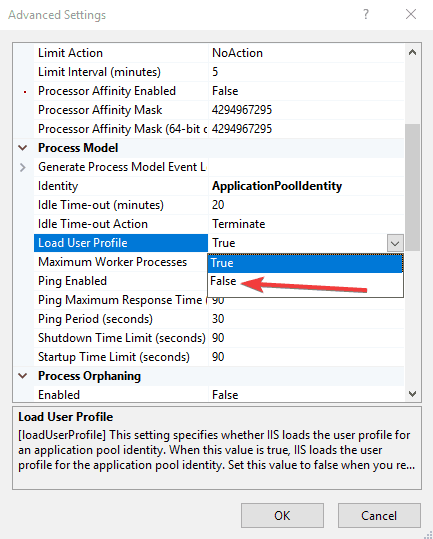Close the Advanced Settings dialog
Screen dimensions: 433x539
tap(411, 14)
